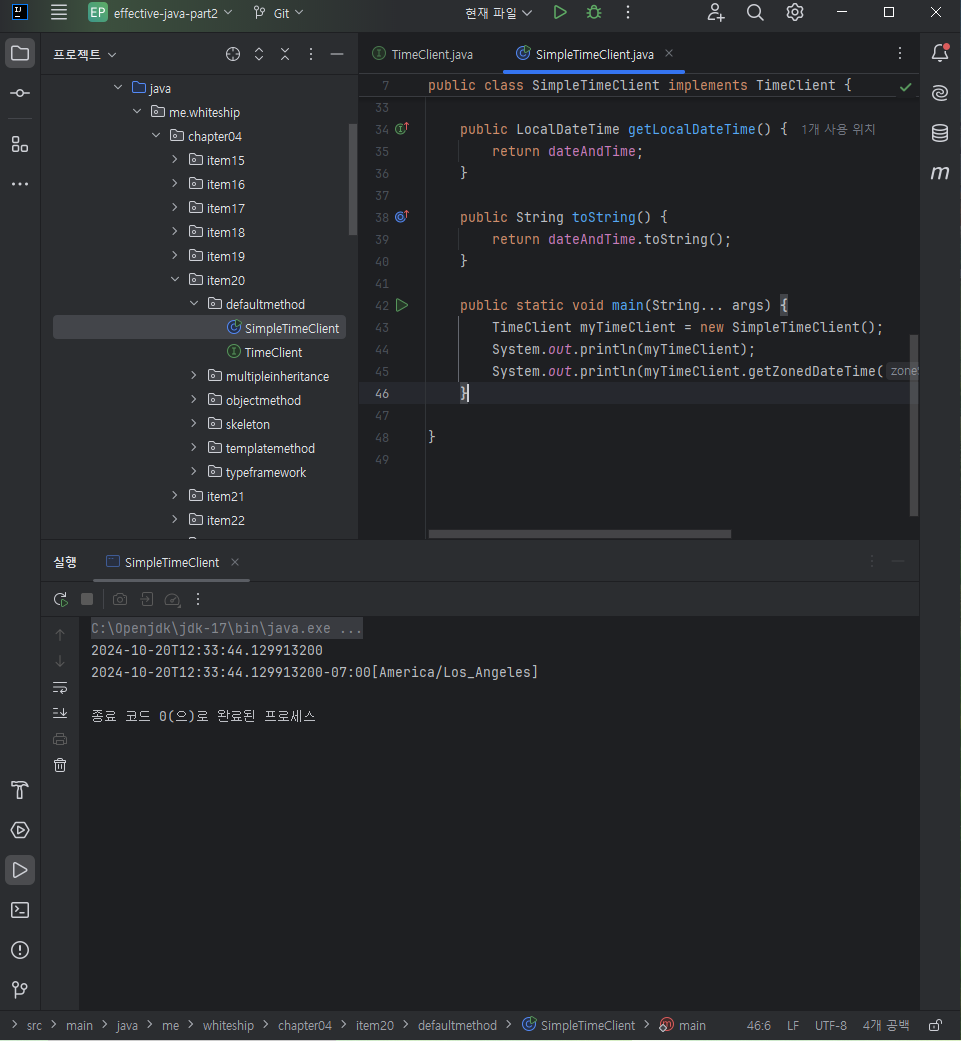Click the Debug bug icon in top toolbar
Image resolution: width=961 pixels, height=1041 pixels.
594,13
